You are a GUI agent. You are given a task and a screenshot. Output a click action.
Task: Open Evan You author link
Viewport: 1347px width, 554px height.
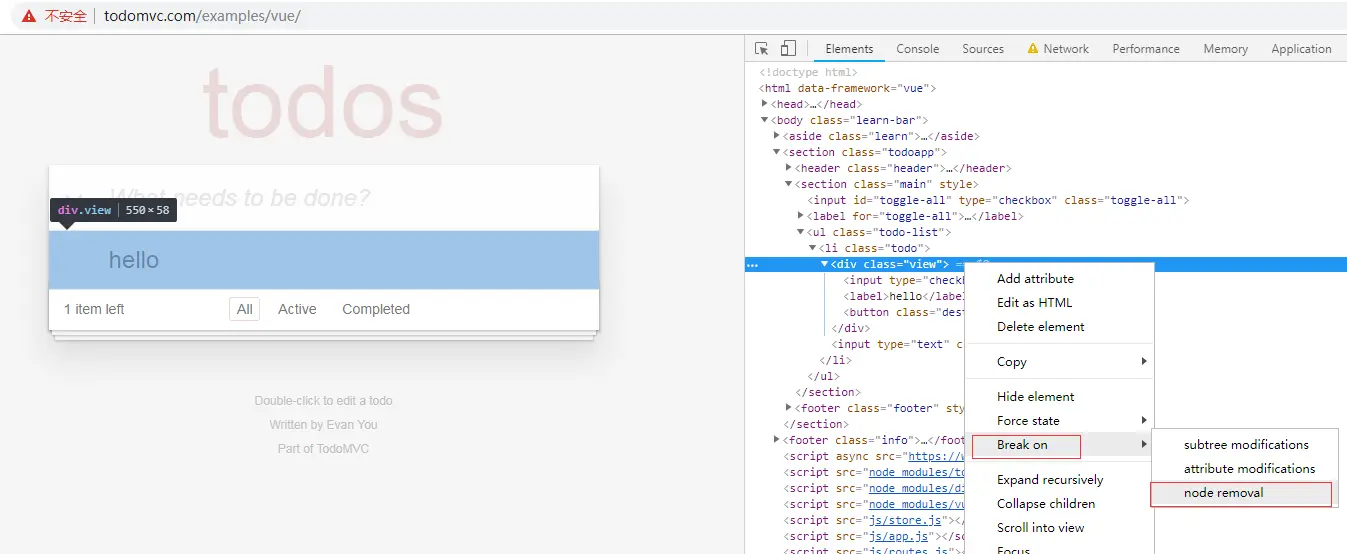tap(352, 425)
